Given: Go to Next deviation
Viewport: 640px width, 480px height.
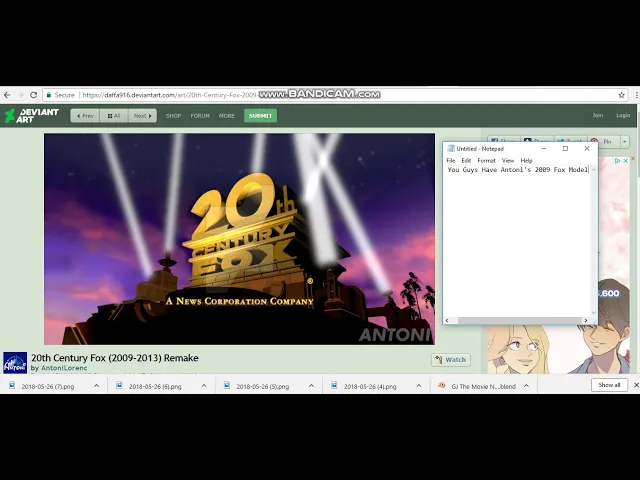Looking at the screenshot, I should tap(142, 116).
